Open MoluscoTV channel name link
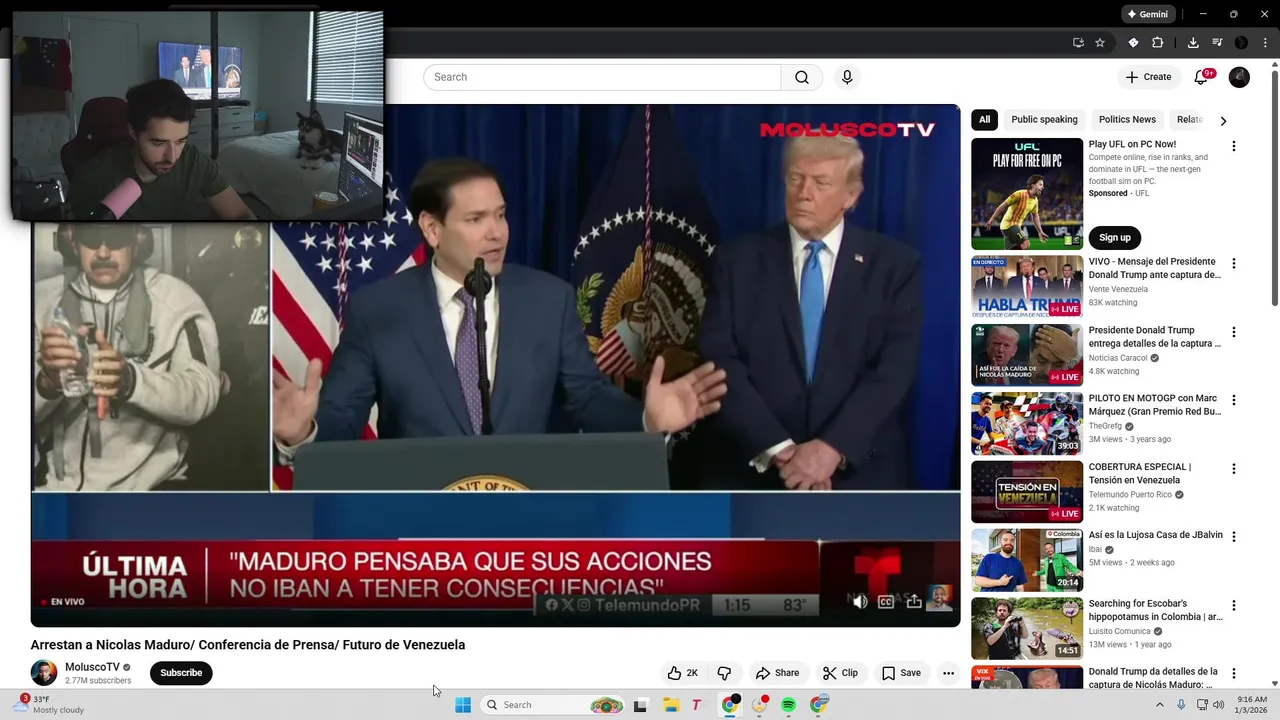The height and width of the screenshot is (720, 1280). [x=92, y=667]
